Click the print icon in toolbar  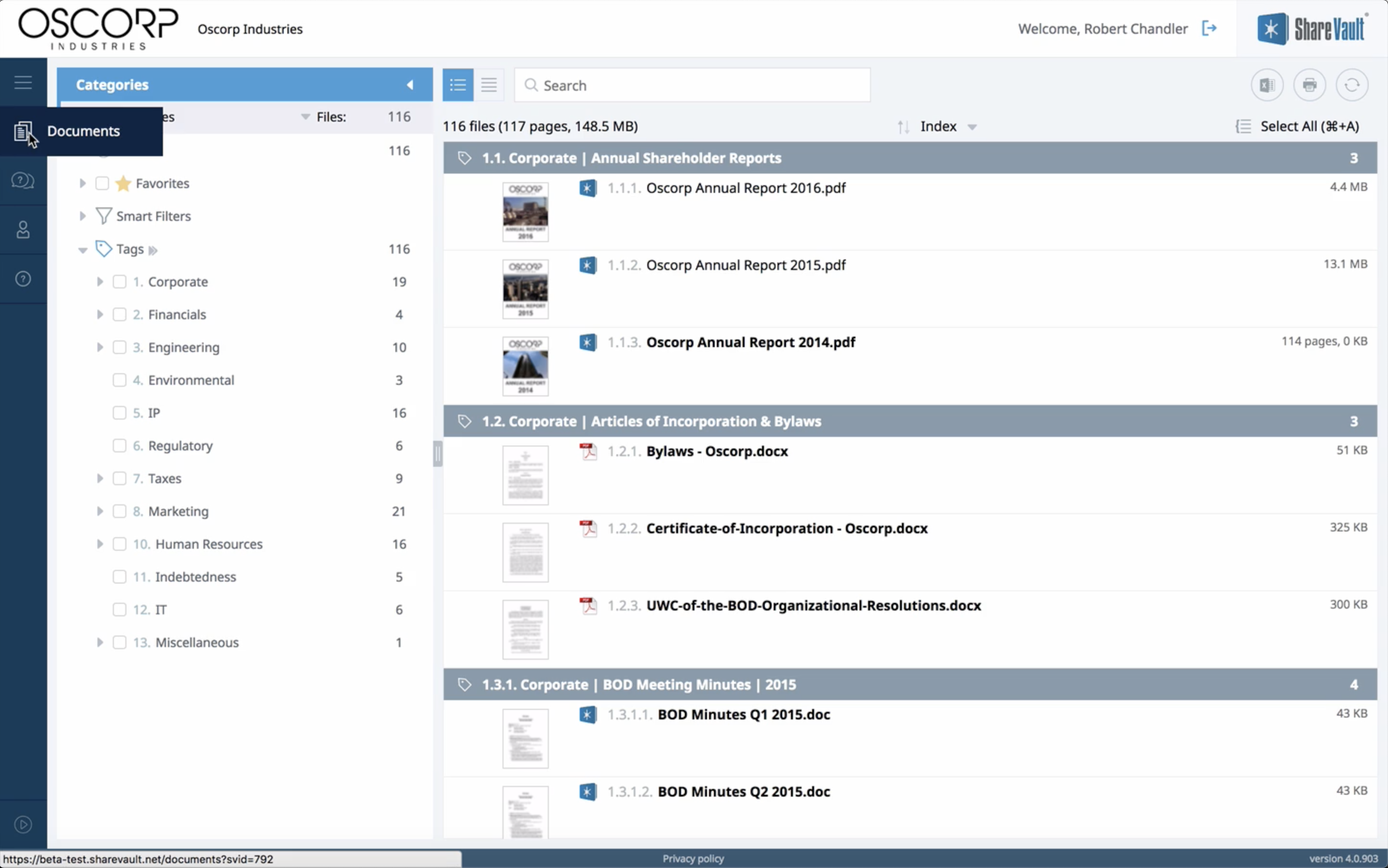[x=1309, y=85]
